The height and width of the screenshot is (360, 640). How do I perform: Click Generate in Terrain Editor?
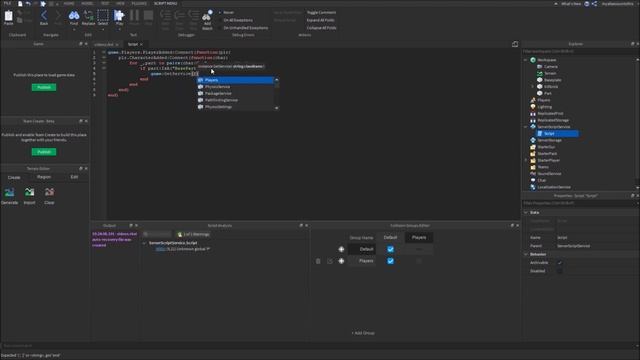pyautogui.click(x=9, y=192)
